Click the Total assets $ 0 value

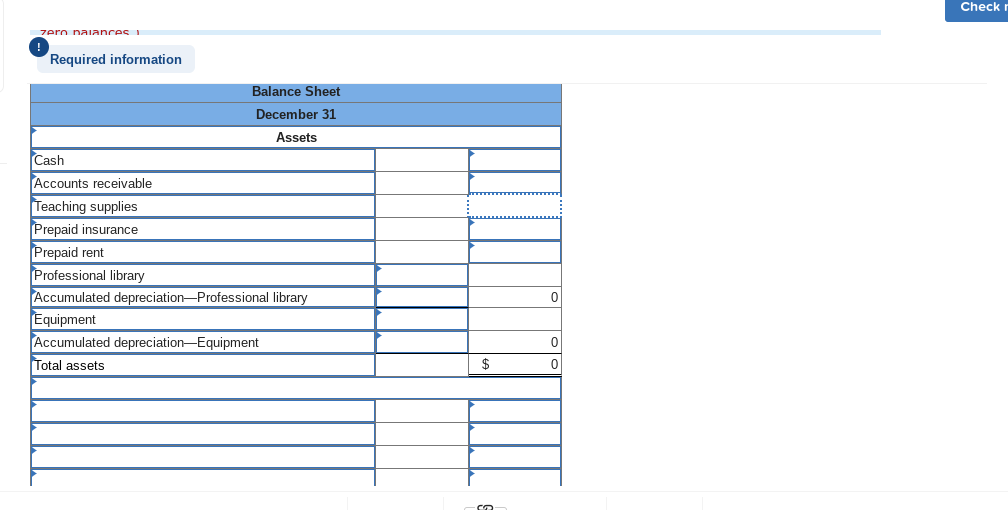point(515,365)
